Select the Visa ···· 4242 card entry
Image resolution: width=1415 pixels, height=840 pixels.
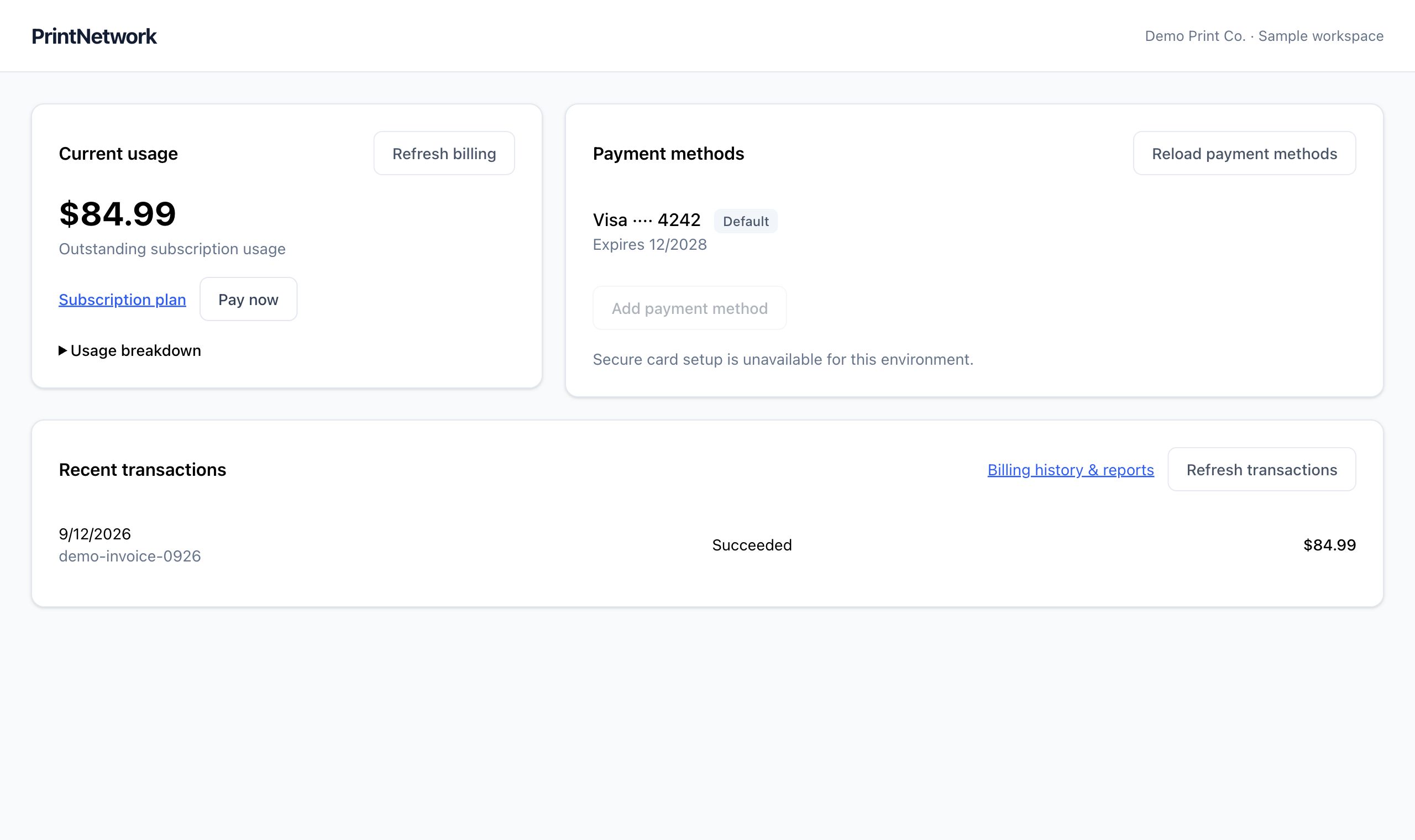coord(646,219)
